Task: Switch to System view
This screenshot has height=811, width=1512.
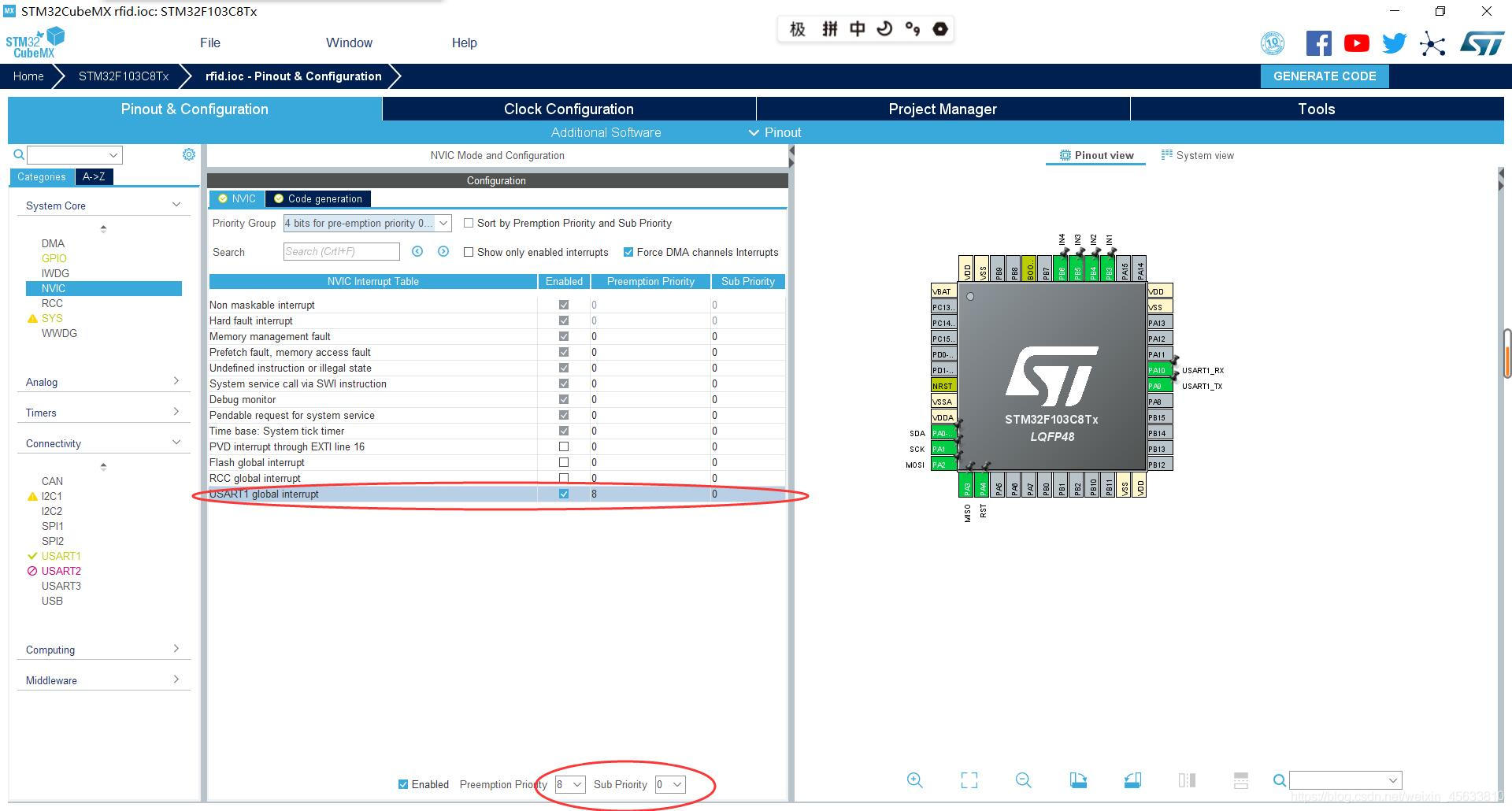Action: pos(1198,155)
